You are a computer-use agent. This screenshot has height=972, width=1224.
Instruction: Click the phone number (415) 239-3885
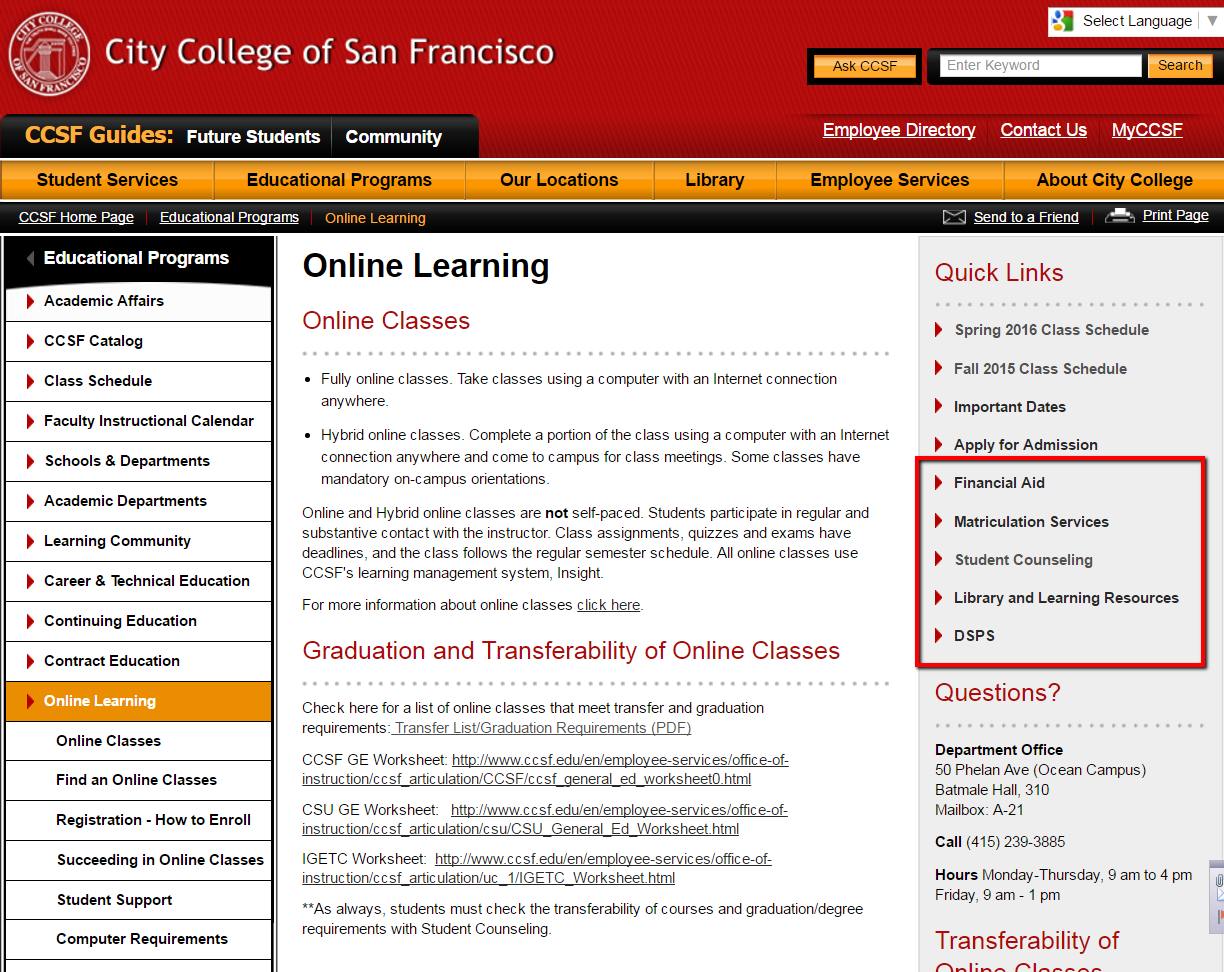1015,842
